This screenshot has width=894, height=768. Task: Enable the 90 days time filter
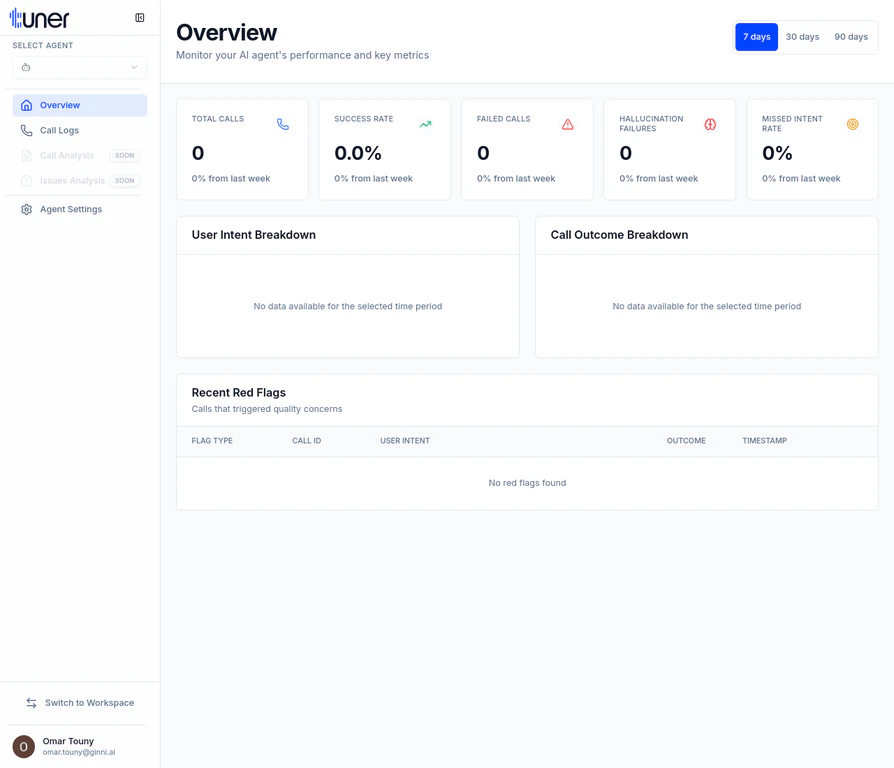(x=850, y=37)
